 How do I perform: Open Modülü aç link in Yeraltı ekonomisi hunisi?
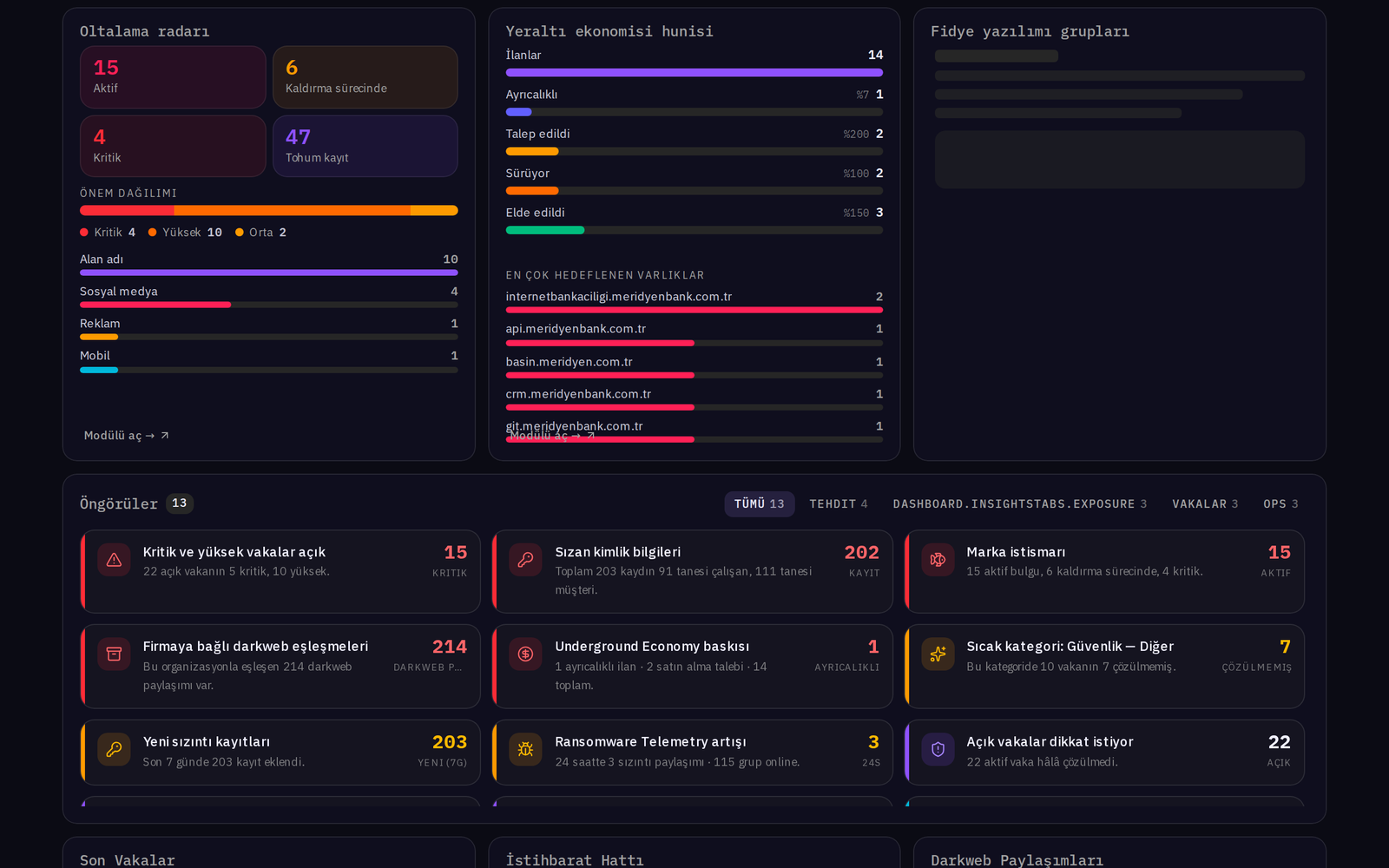point(552,436)
